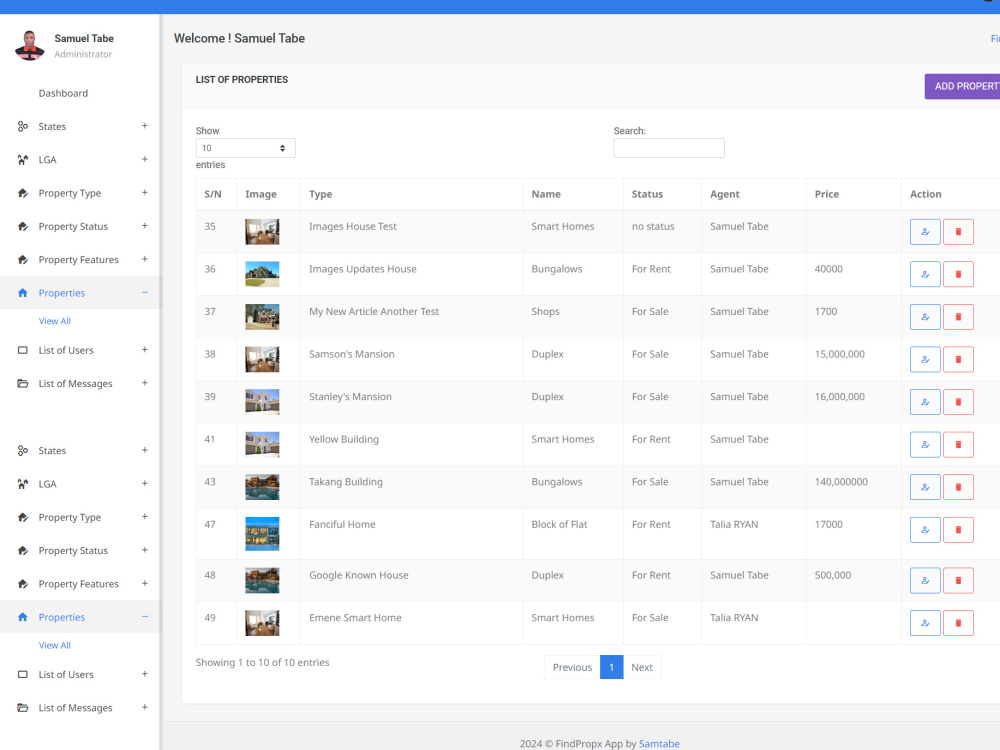Go to the Next page

pyautogui.click(x=642, y=667)
